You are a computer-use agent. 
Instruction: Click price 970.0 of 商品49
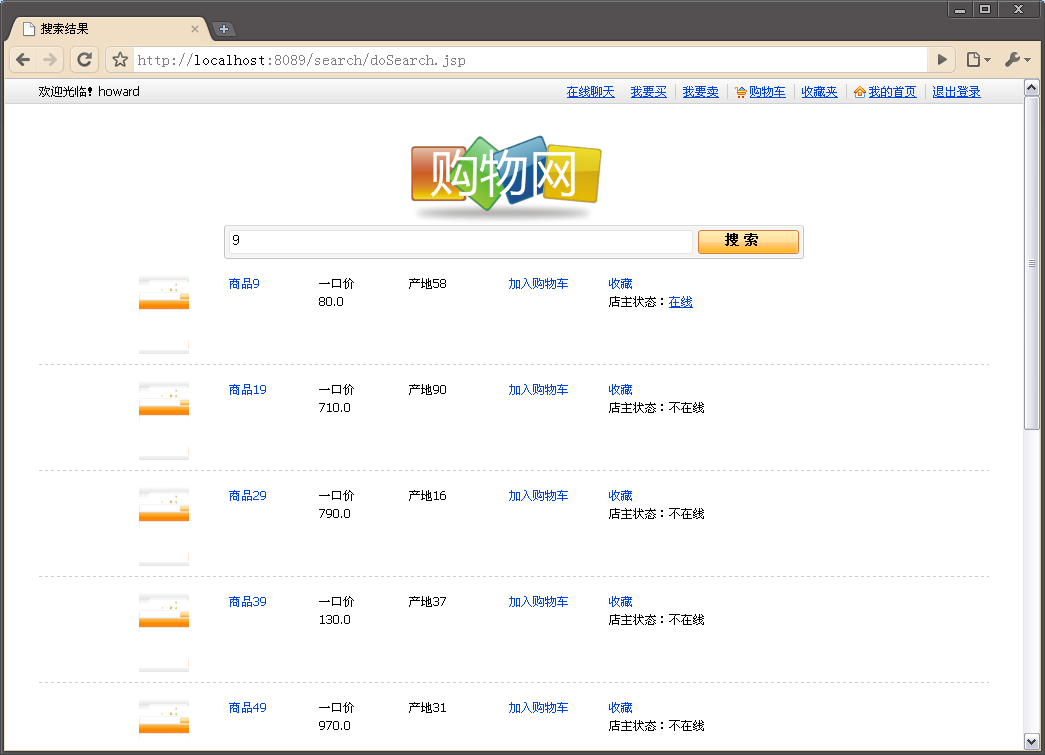tap(334, 726)
